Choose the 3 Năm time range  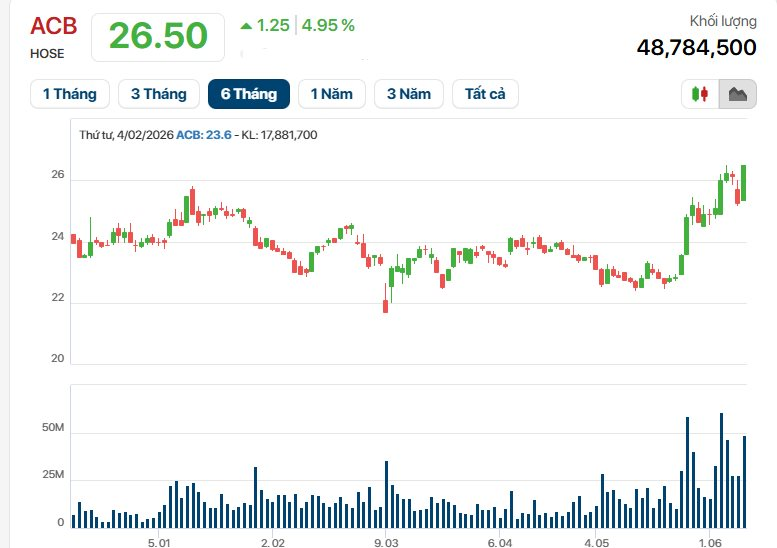pos(409,94)
